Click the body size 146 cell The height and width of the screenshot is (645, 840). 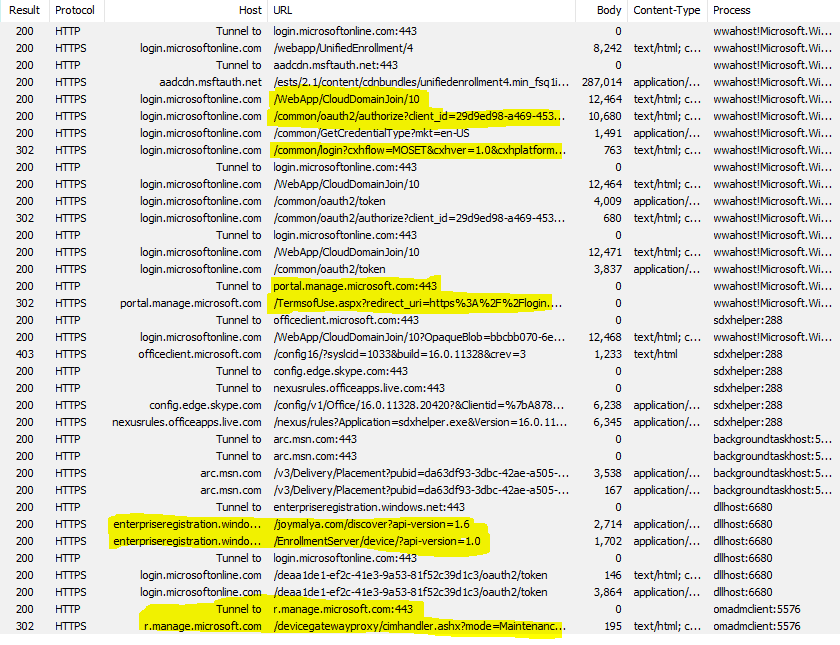(613, 575)
